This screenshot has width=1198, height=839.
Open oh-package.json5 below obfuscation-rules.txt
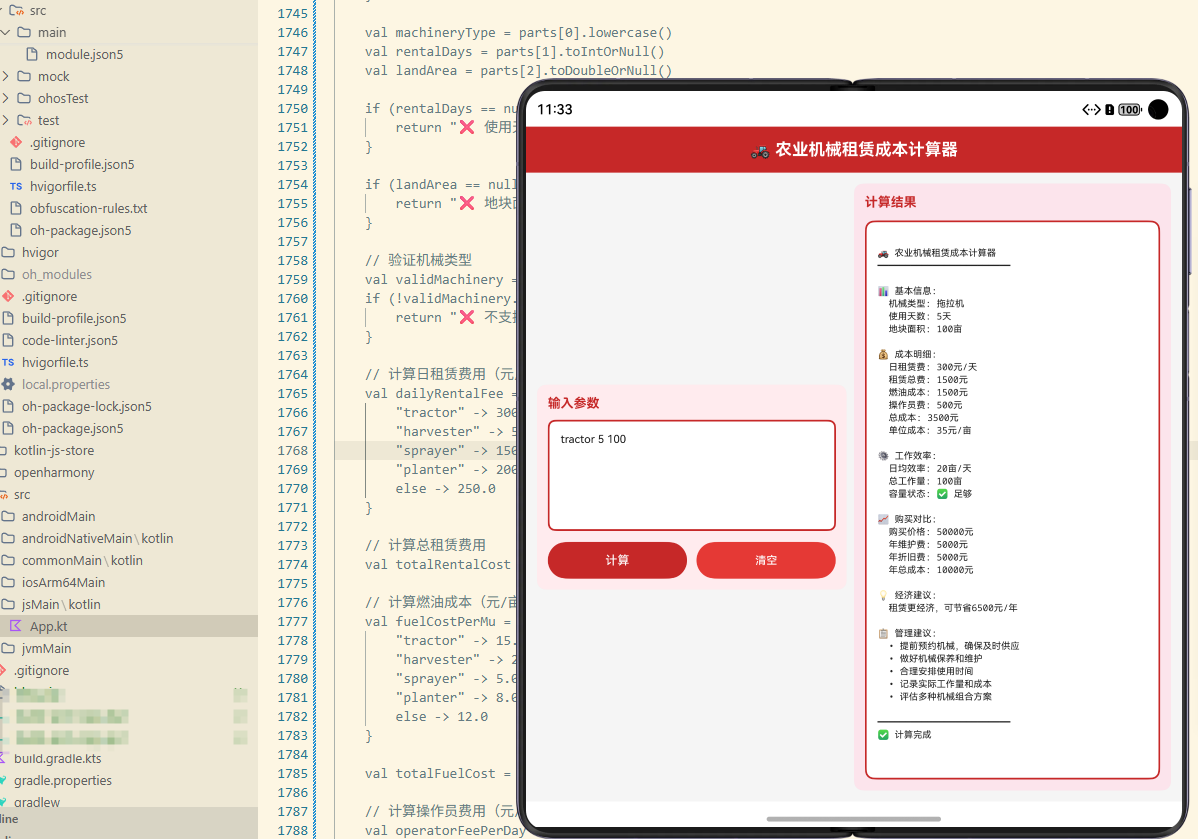[80, 231]
